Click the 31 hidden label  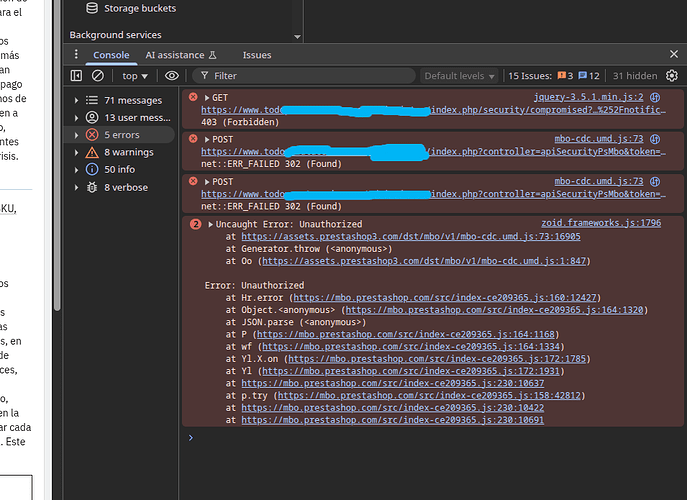(x=634, y=76)
